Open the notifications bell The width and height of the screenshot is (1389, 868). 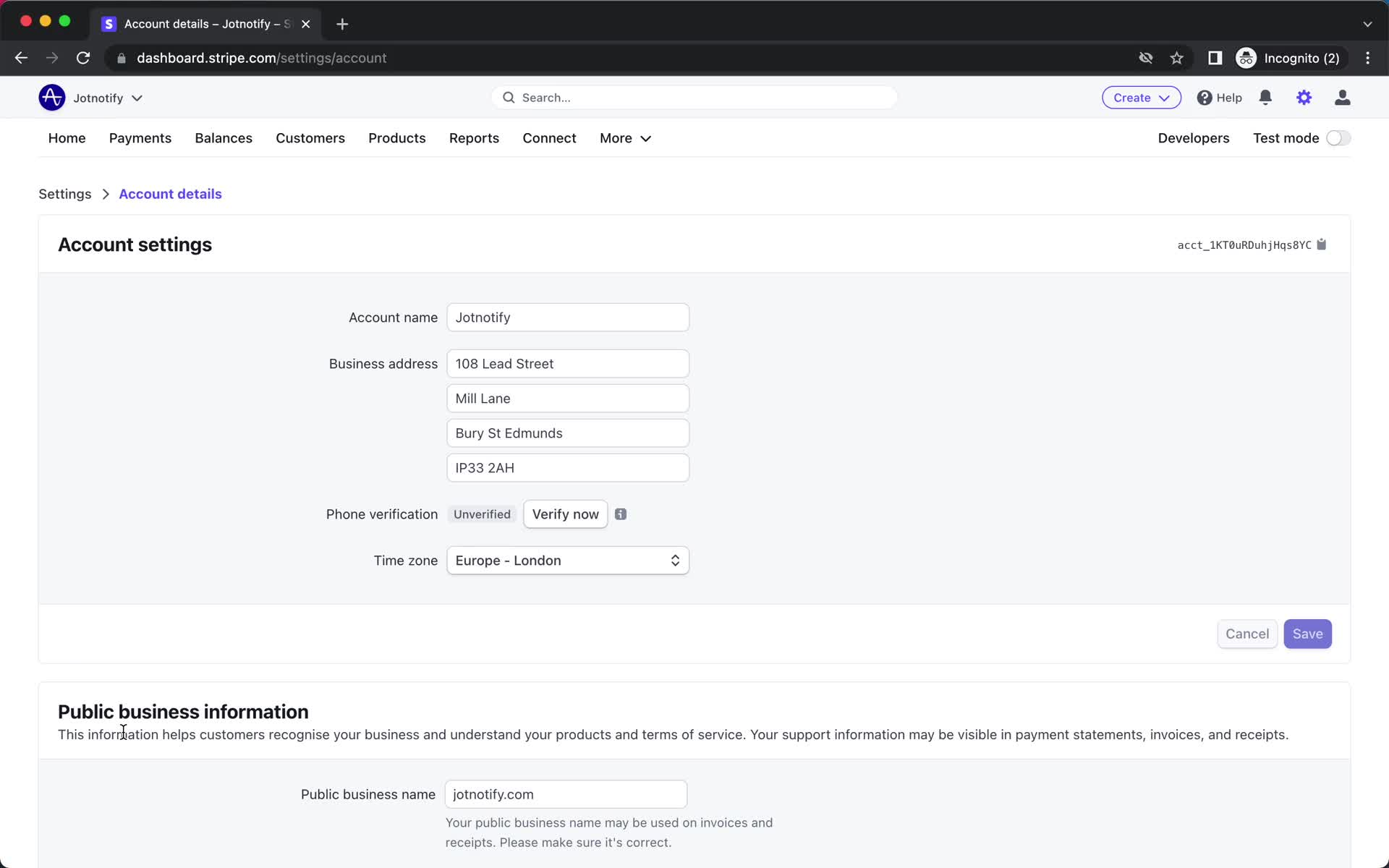(x=1265, y=98)
